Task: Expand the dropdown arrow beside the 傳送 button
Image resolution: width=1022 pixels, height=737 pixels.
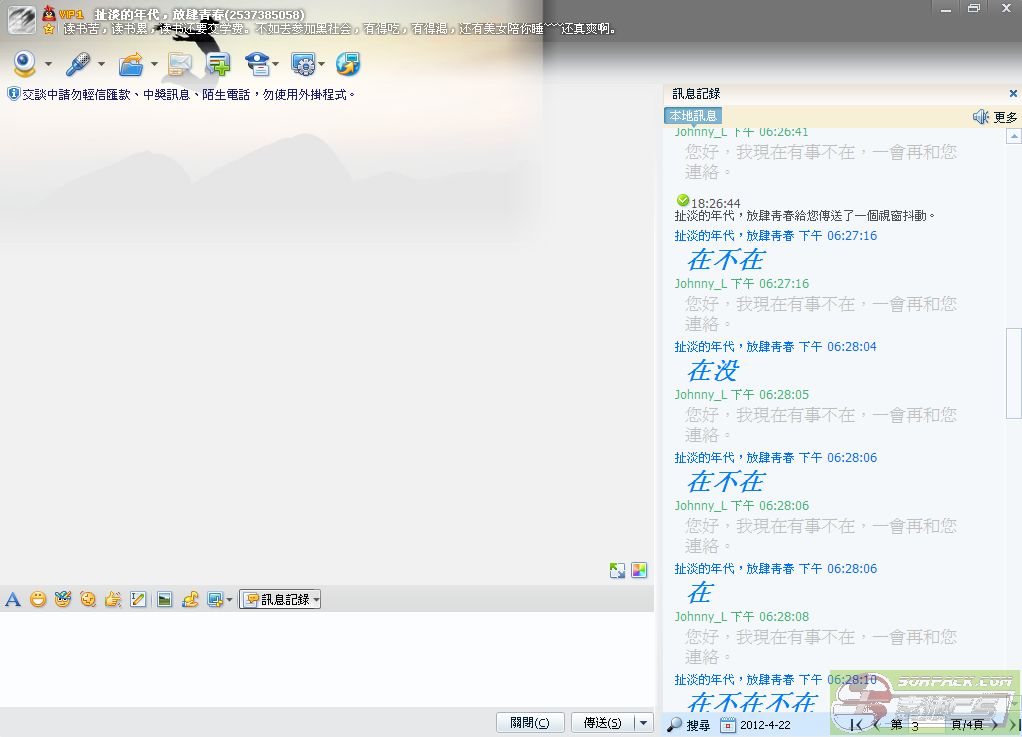Action: pyautogui.click(x=643, y=723)
